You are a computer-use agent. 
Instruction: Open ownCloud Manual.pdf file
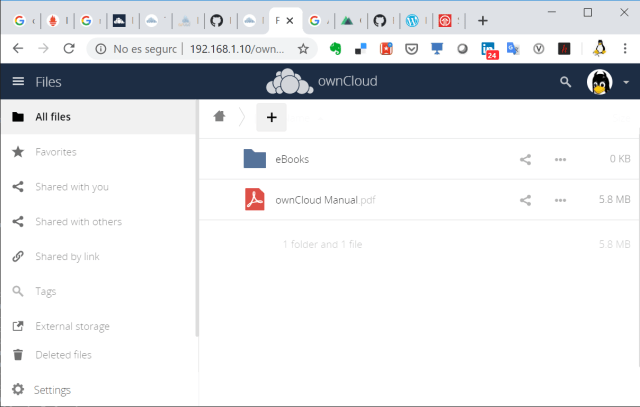pos(325,200)
